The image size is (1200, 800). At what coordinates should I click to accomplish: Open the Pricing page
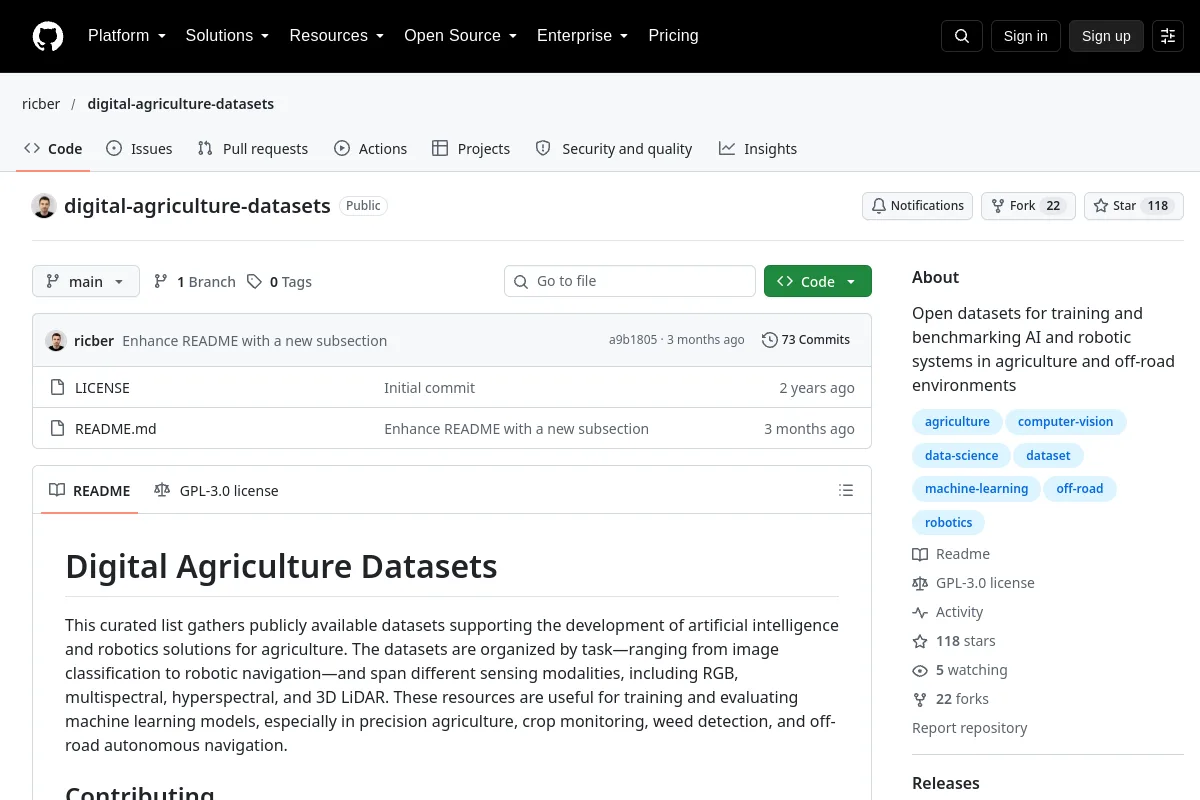pos(673,36)
